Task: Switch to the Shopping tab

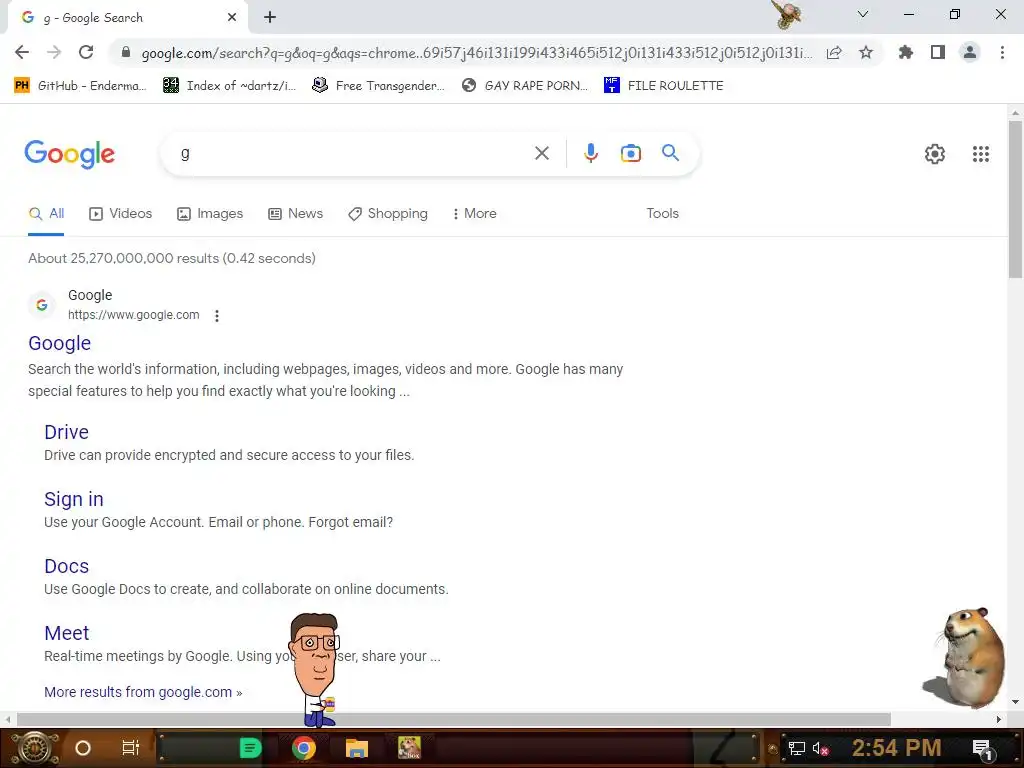Action: click(x=388, y=214)
